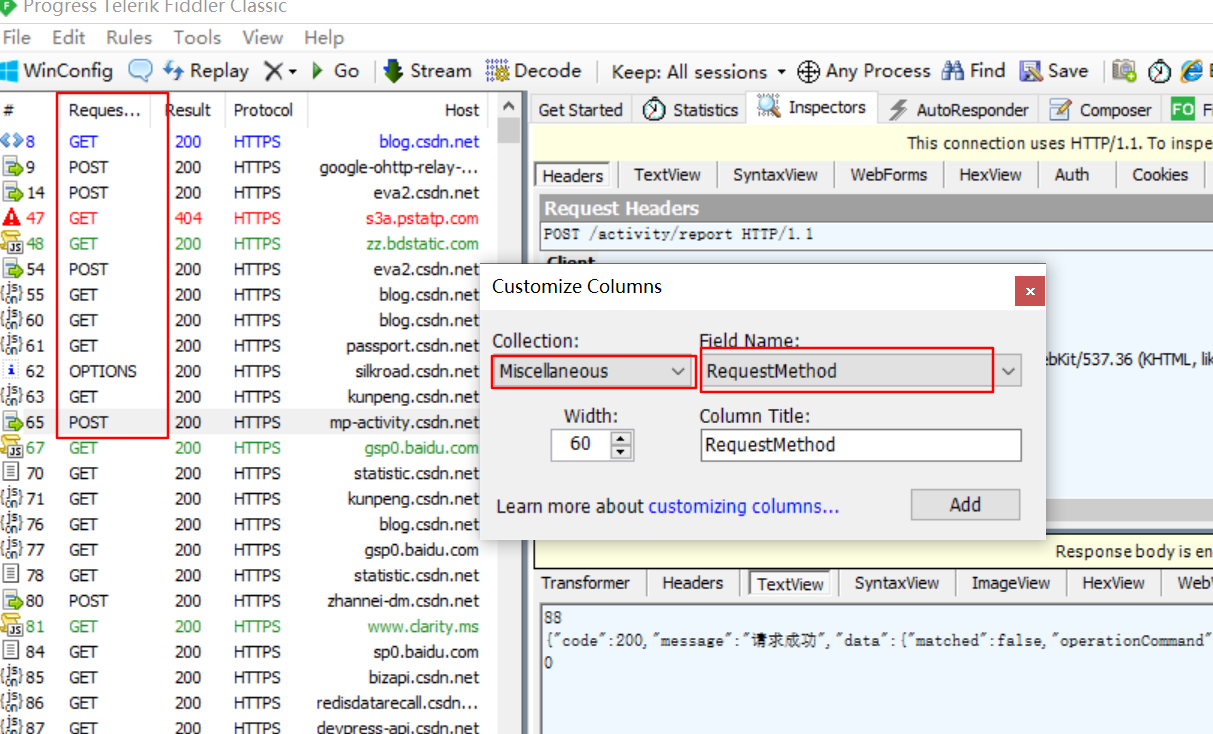Screen dimensions: 1213x734
Task: Click the POST arrow icon of session 65
Action: pos(12,422)
